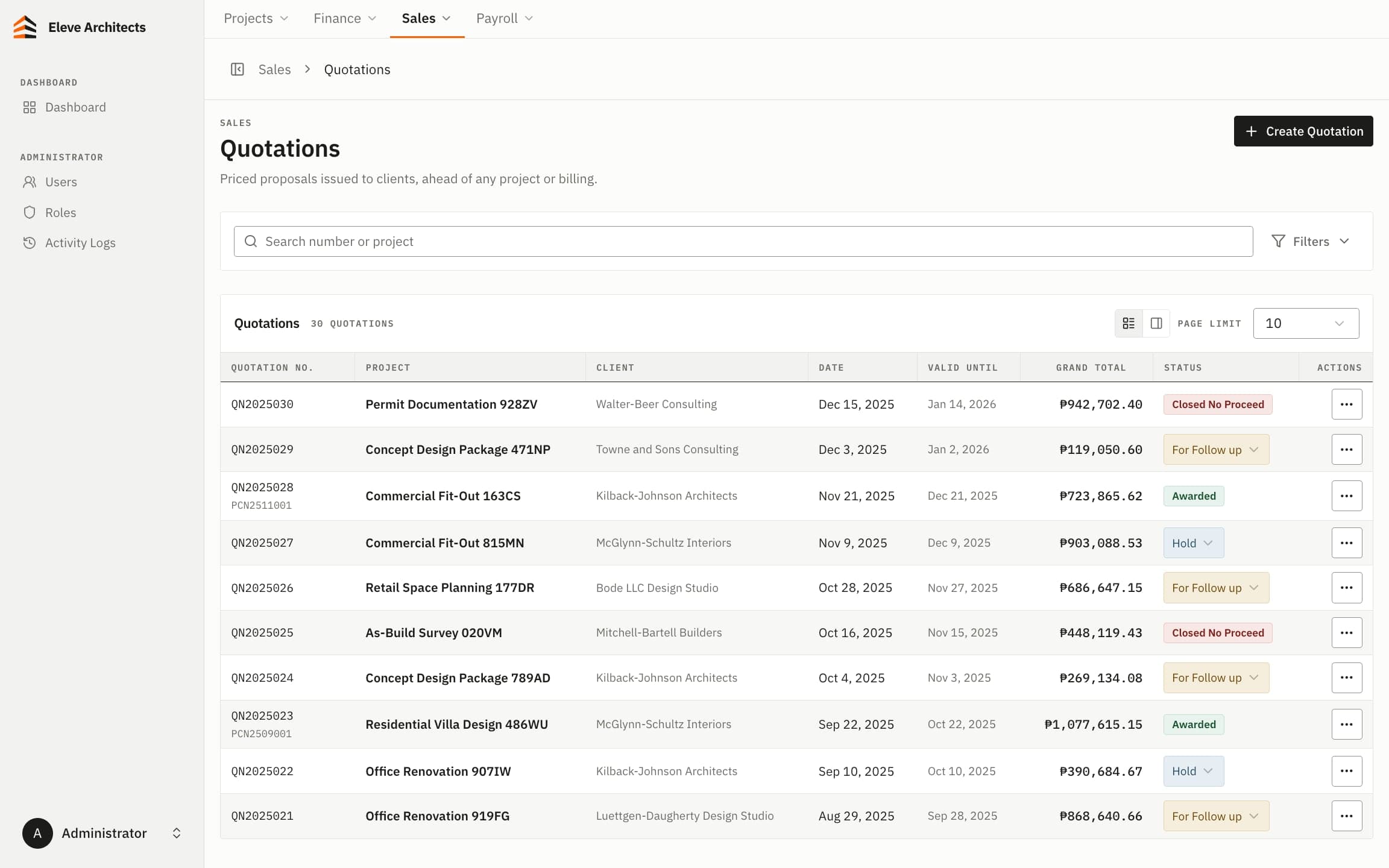Click the Create Quotation button

(x=1303, y=131)
